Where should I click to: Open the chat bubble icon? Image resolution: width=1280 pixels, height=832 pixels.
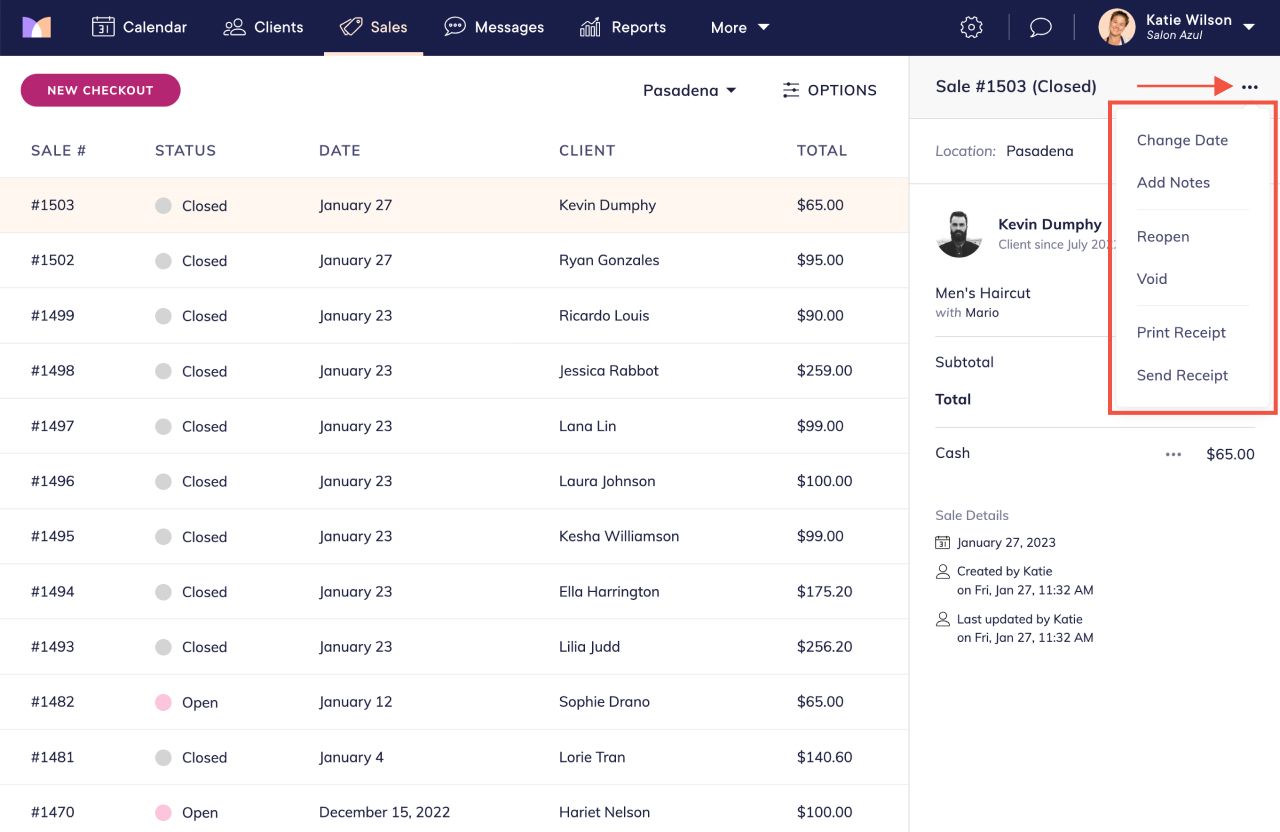1040,27
